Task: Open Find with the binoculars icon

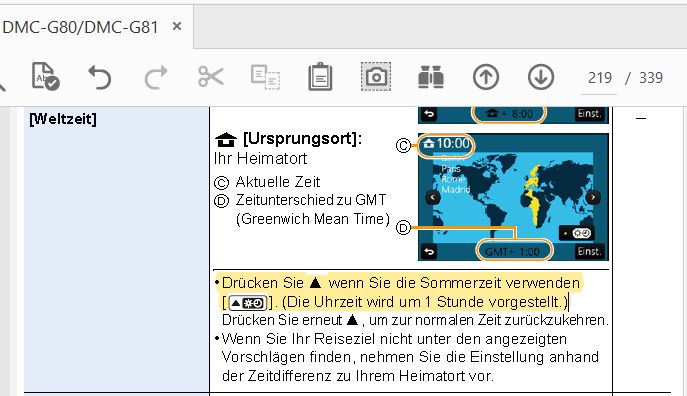Action: (x=431, y=77)
